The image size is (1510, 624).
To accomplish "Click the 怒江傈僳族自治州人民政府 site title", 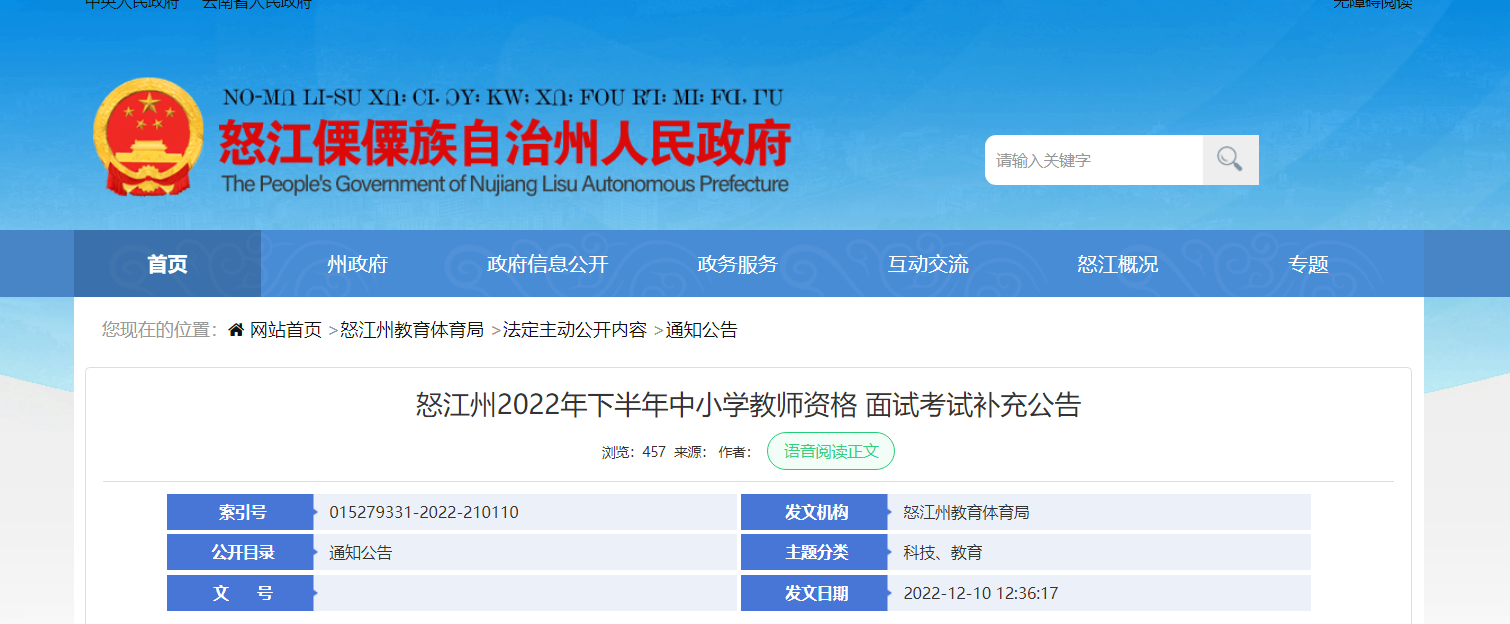I will (x=505, y=142).
